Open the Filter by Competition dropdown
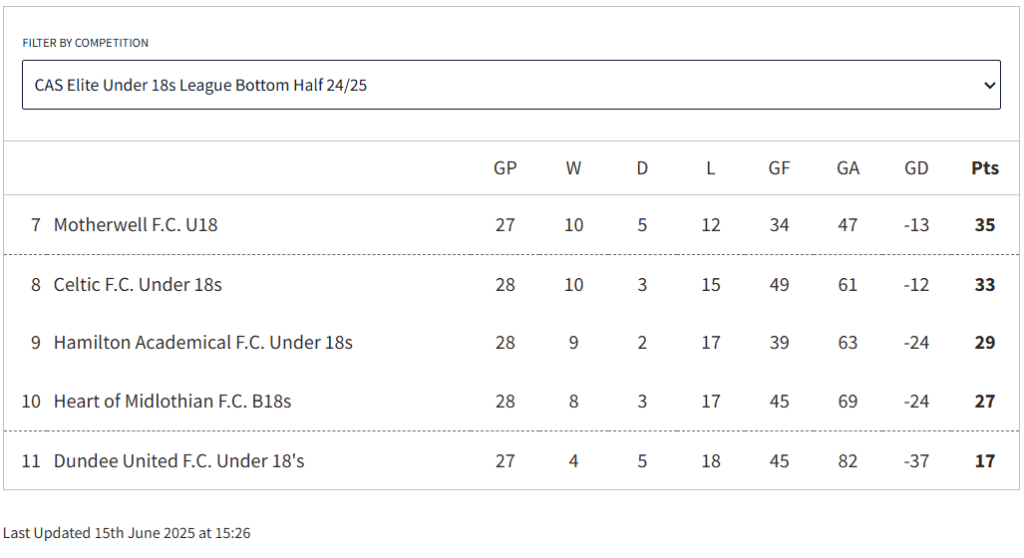 pos(511,85)
